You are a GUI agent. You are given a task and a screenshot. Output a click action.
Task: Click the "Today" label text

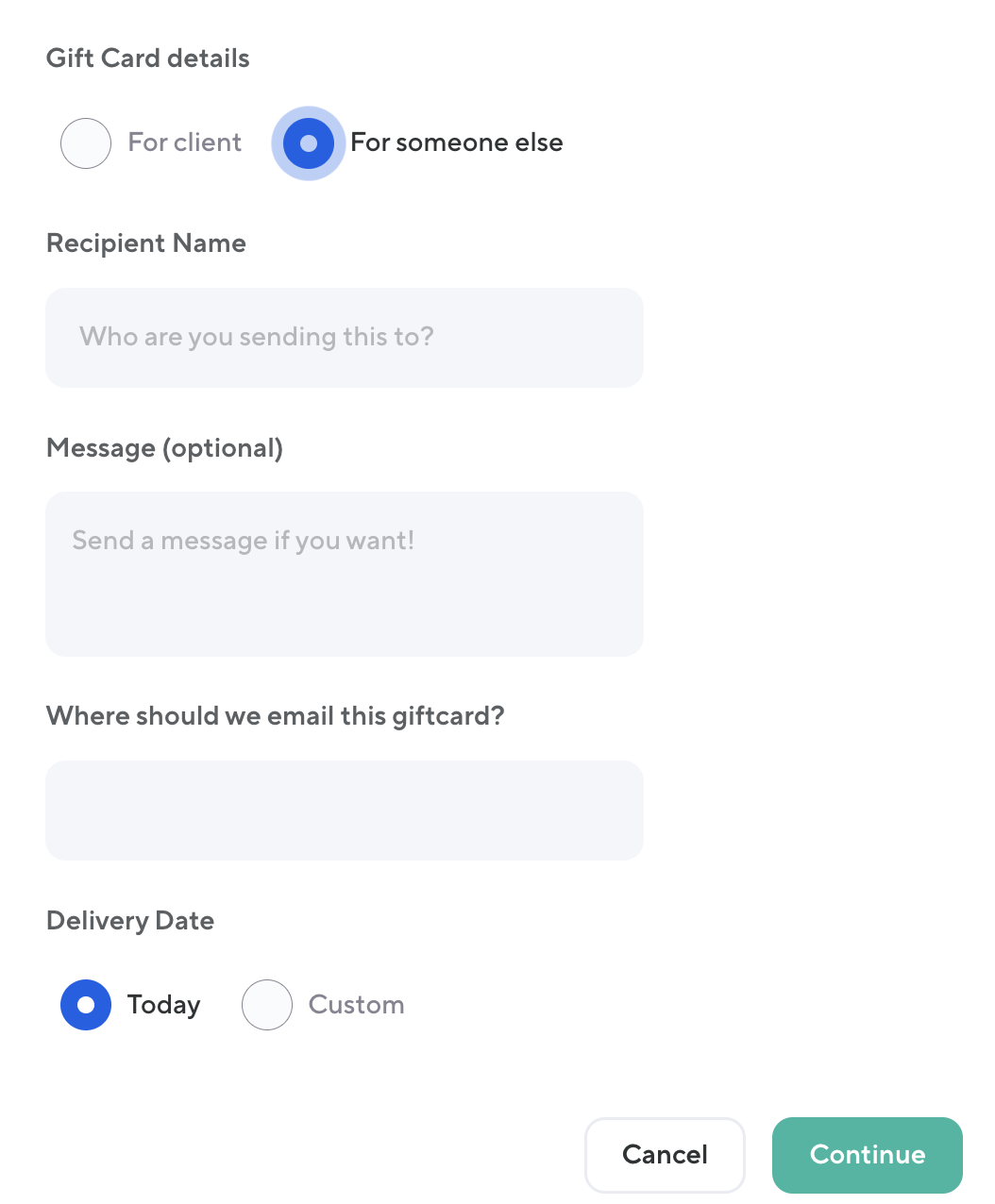coord(164,1005)
